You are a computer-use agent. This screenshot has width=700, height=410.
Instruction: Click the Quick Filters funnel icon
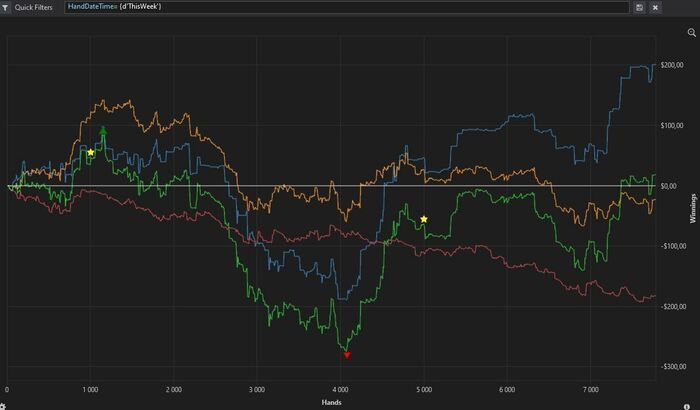pyautogui.click(x=5, y=7)
